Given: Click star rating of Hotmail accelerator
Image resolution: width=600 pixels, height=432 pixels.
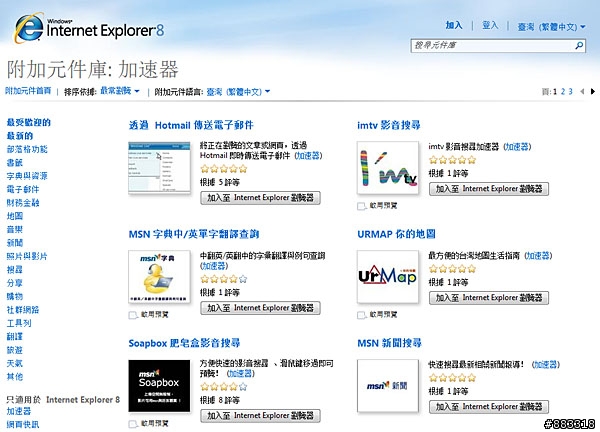Looking at the screenshot, I should click(224, 169).
